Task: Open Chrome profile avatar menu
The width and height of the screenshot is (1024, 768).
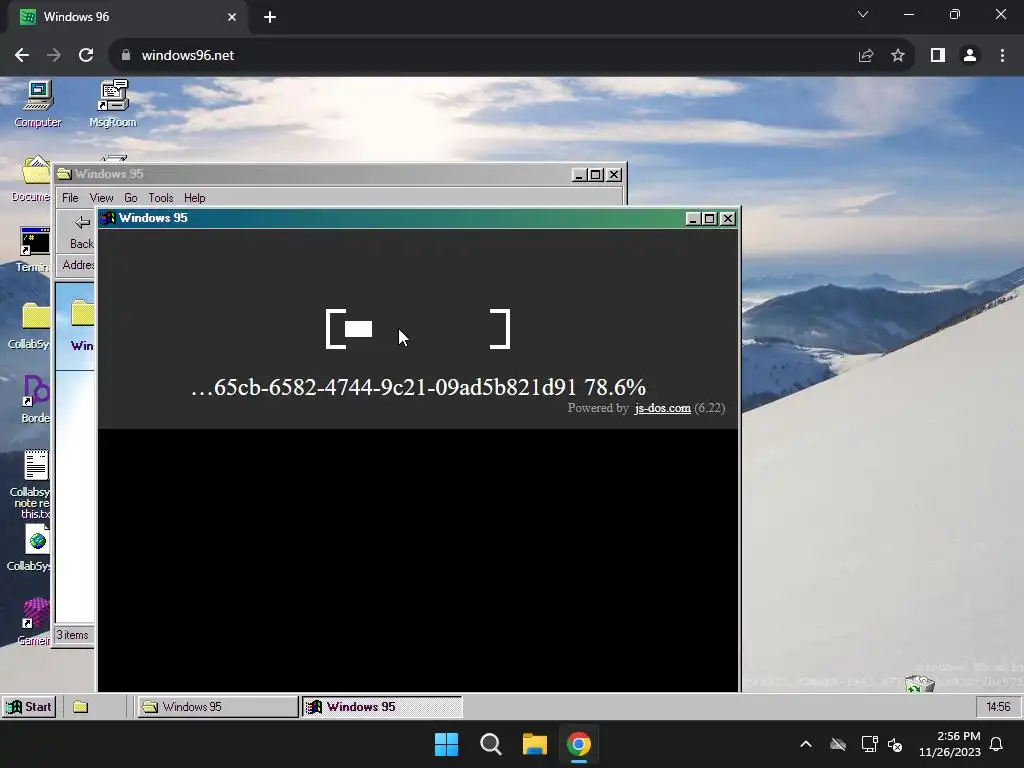Action: (970, 56)
